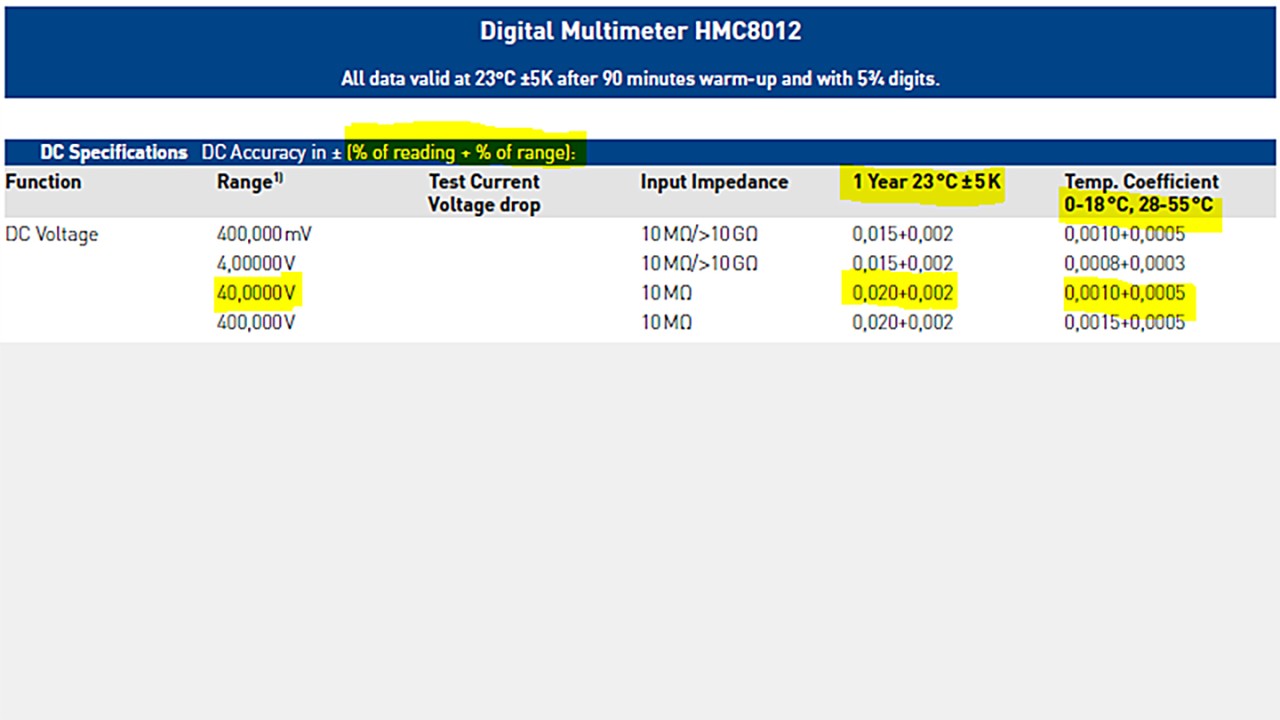Click the Function column header
1280x720 pixels.
43,182
